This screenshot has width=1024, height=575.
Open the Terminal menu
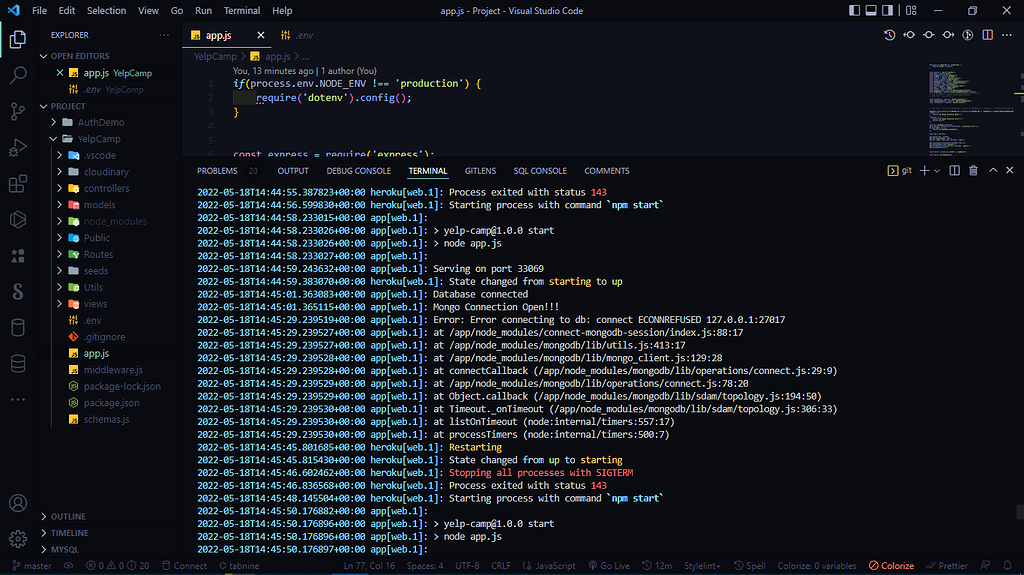[241, 11]
